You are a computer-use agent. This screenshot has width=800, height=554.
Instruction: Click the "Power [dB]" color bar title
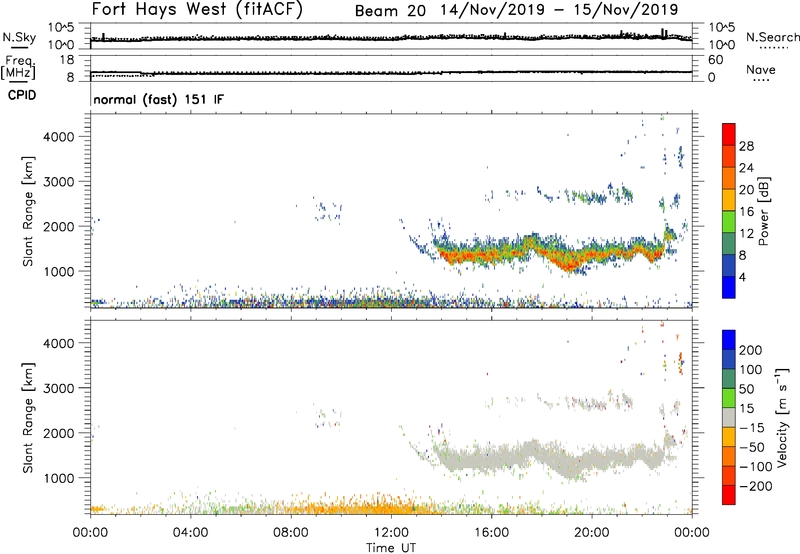click(x=764, y=211)
